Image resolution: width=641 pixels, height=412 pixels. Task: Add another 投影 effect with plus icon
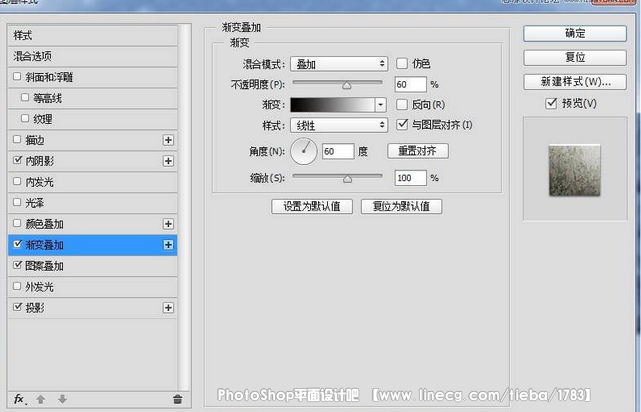pos(168,307)
